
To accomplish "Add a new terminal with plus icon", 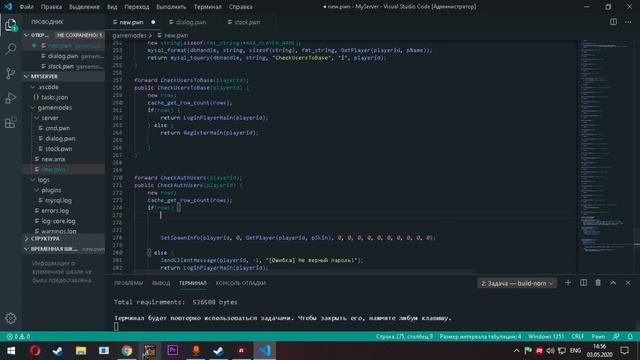I will [x=568, y=283].
